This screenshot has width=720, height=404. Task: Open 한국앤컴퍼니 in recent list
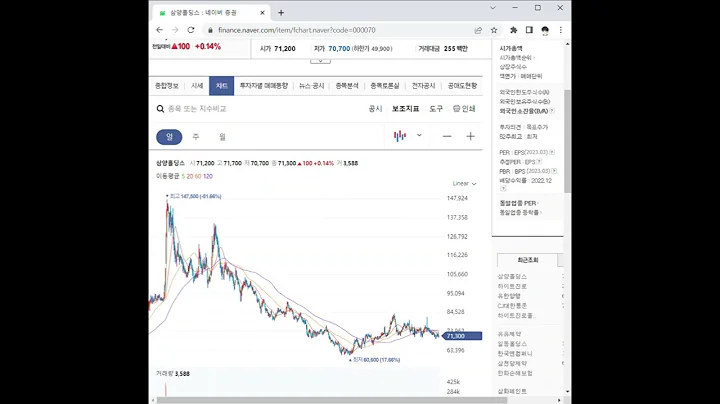coord(515,354)
